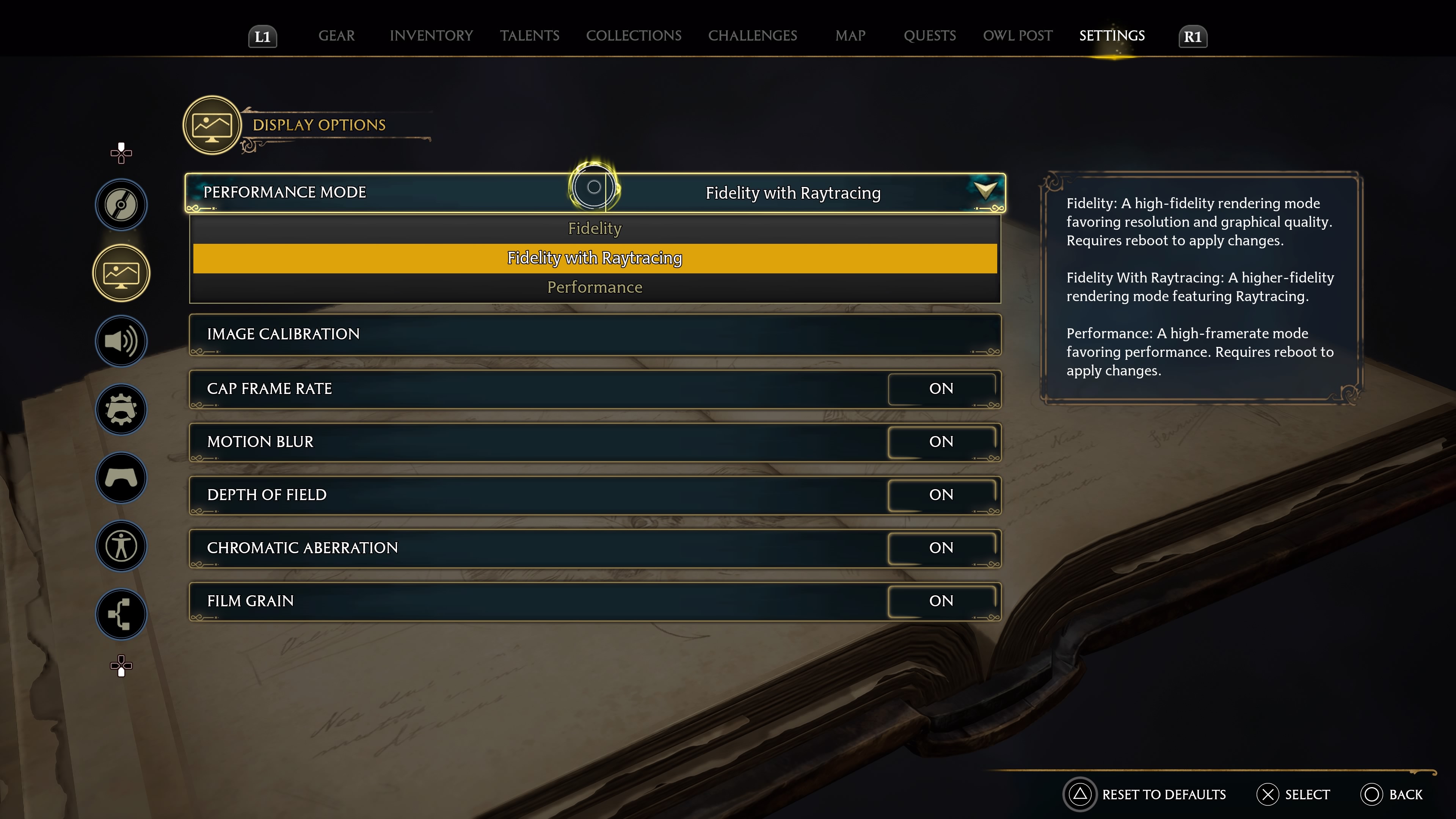Select Fidelity from performance dropdown

pyautogui.click(x=594, y=228)
